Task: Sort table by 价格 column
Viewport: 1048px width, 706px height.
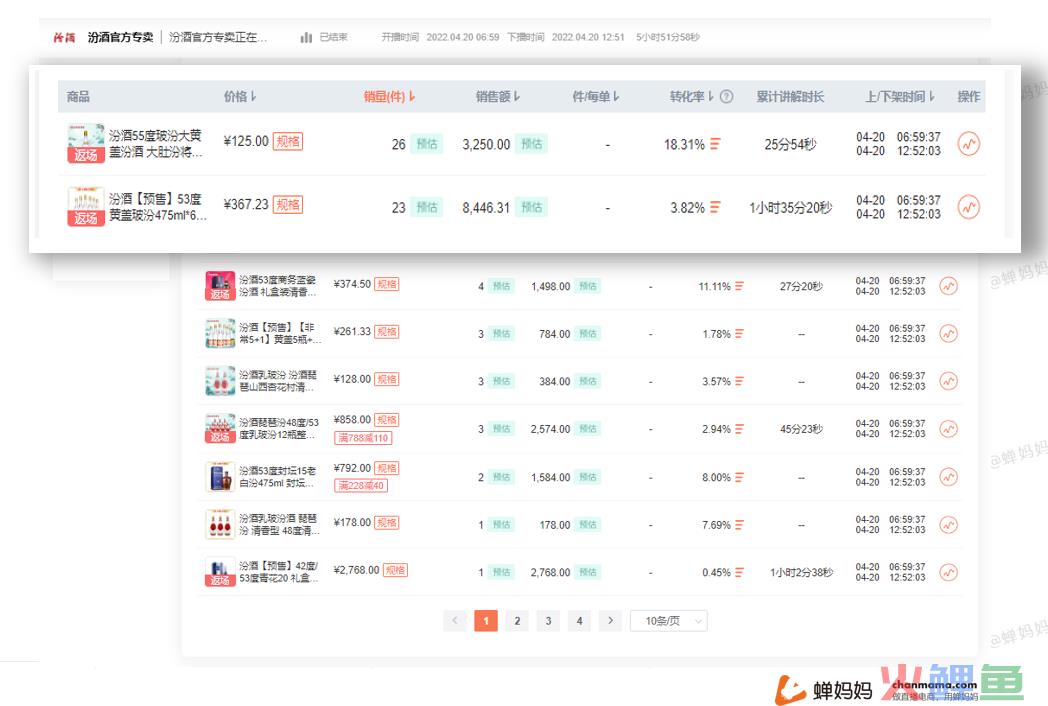Action: click(x=240, y=96)
